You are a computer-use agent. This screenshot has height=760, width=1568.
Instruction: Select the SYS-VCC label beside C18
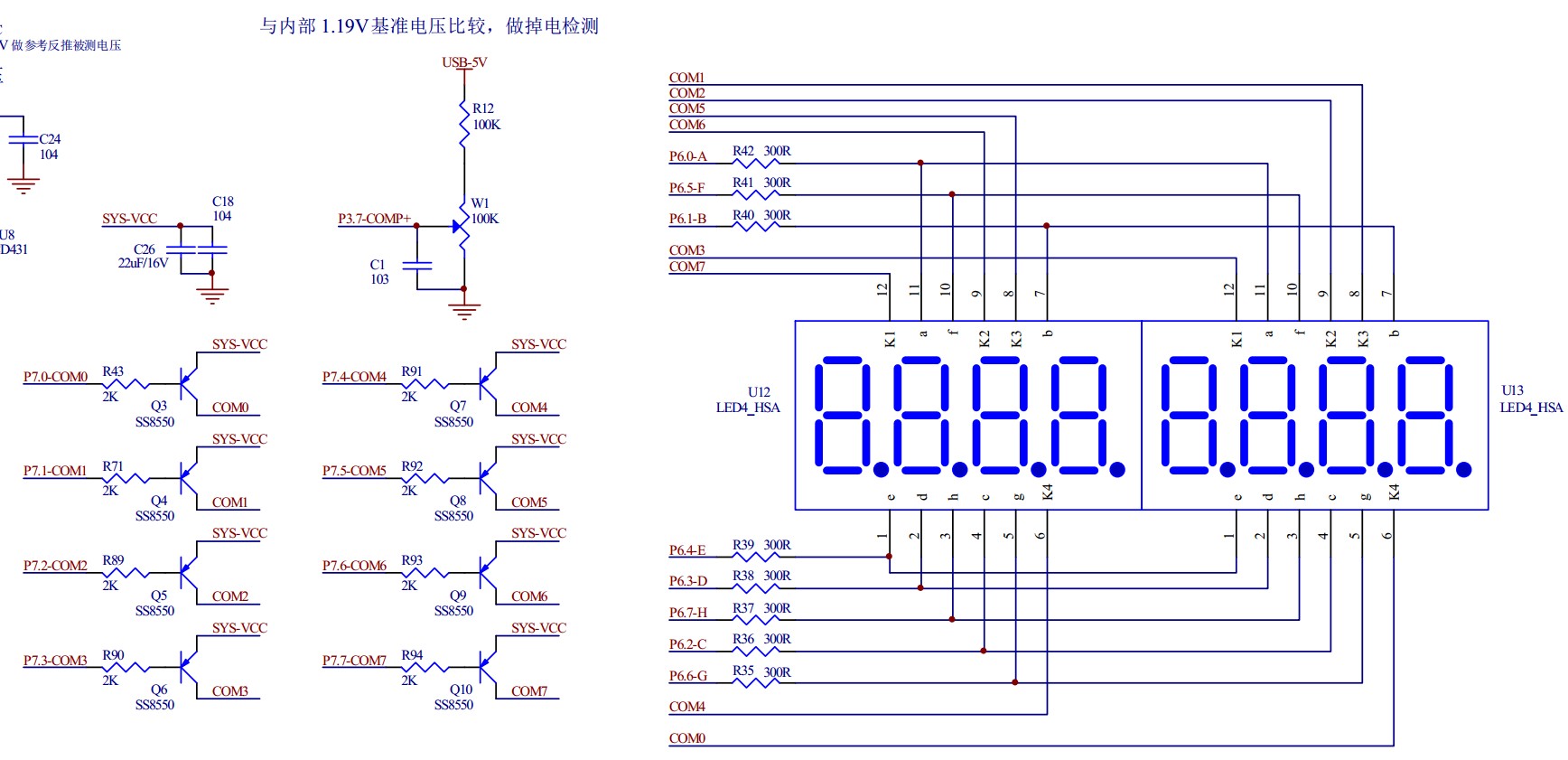[130, 219]
